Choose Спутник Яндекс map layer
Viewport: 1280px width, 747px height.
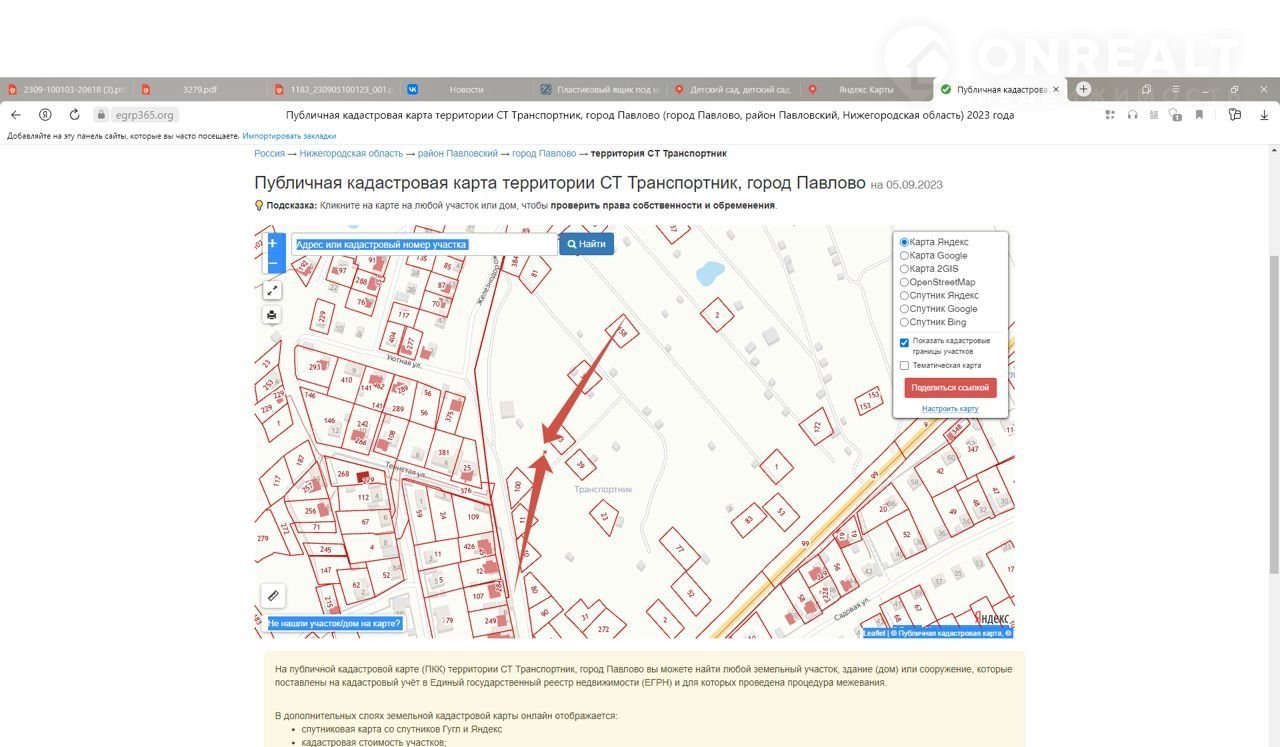(905, 296)
